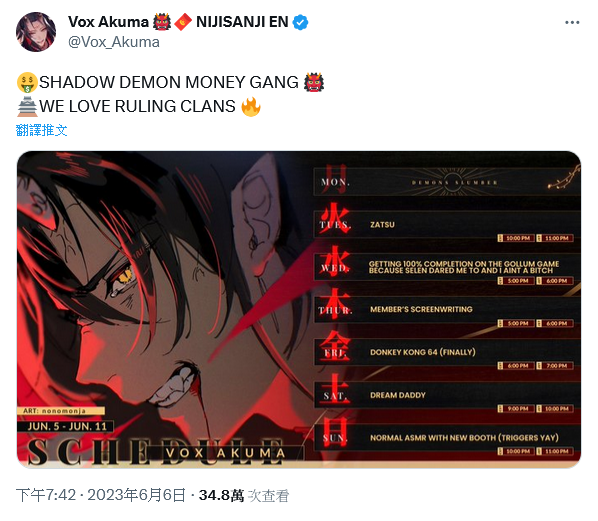Click the DREAM DADDY Saturday row

pyautogui.click(x=447, y=395)
